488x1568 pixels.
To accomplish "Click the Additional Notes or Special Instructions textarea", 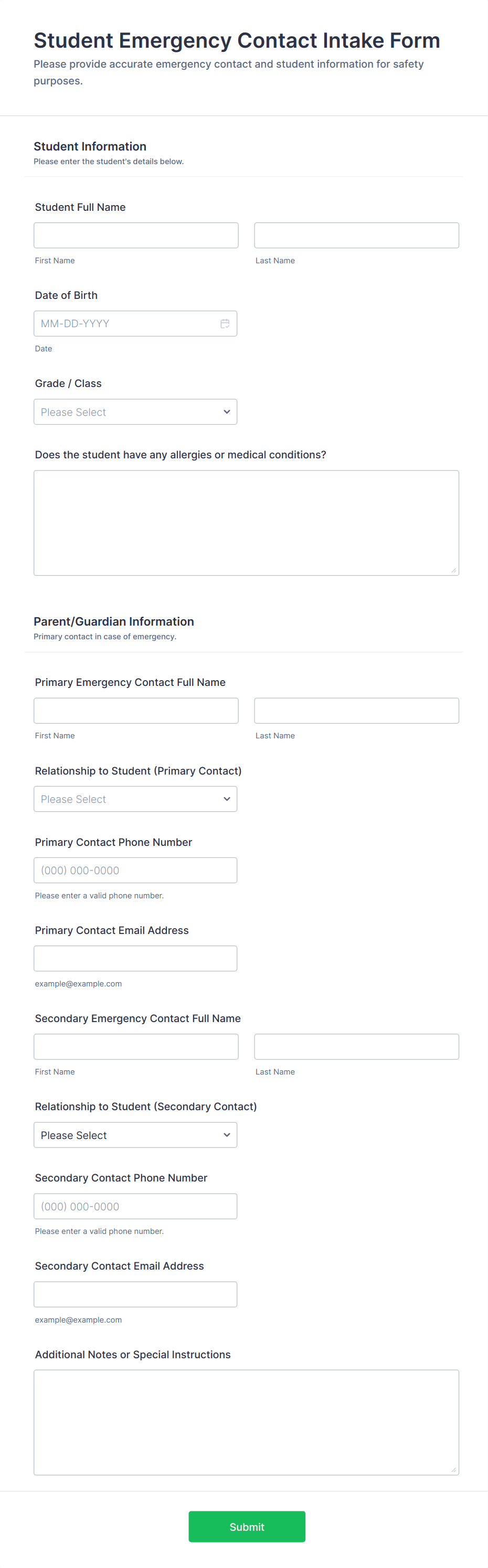I will click(x=246, y=1422).
